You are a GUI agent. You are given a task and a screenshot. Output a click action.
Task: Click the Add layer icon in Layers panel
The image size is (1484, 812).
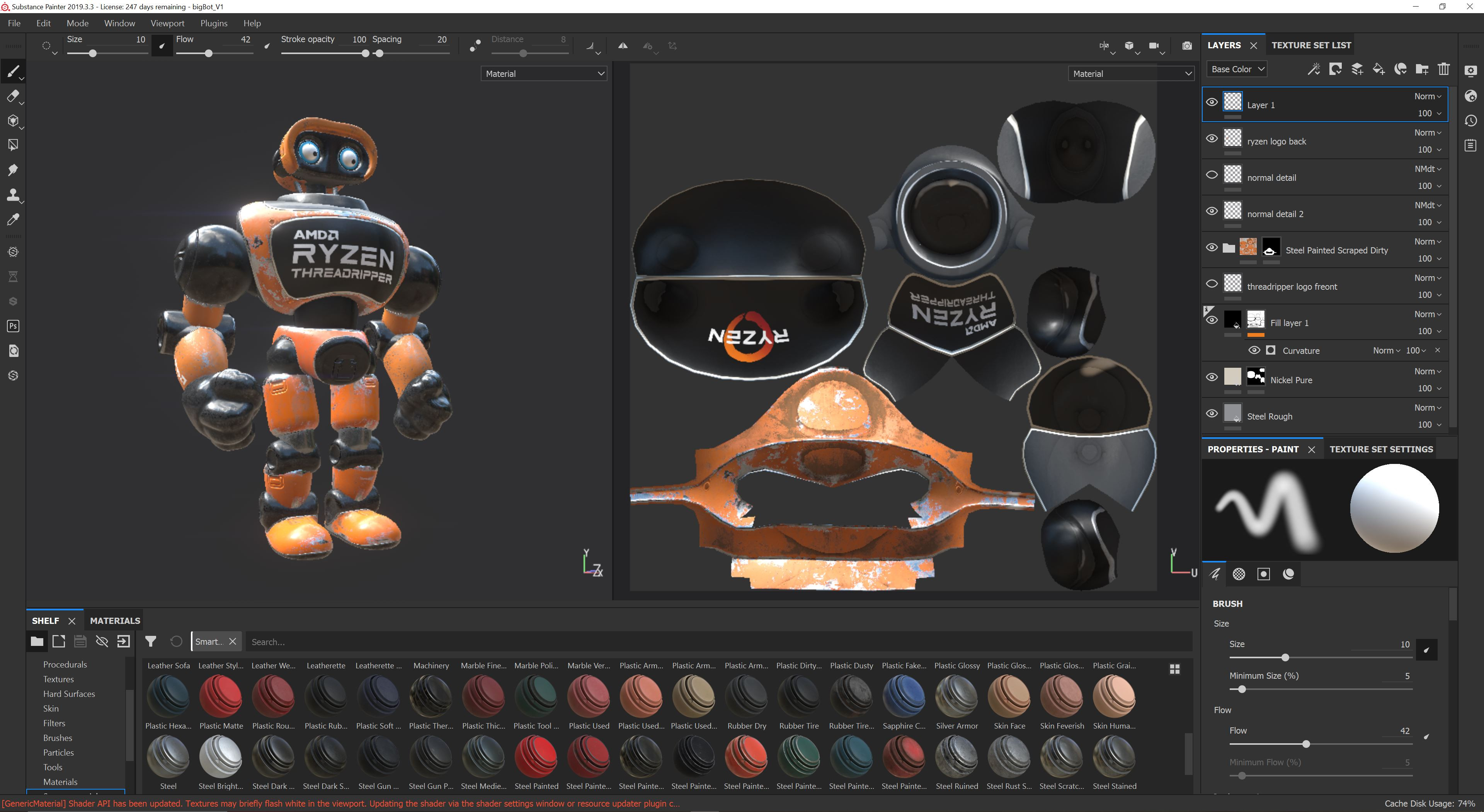(x=1357, y=68)
